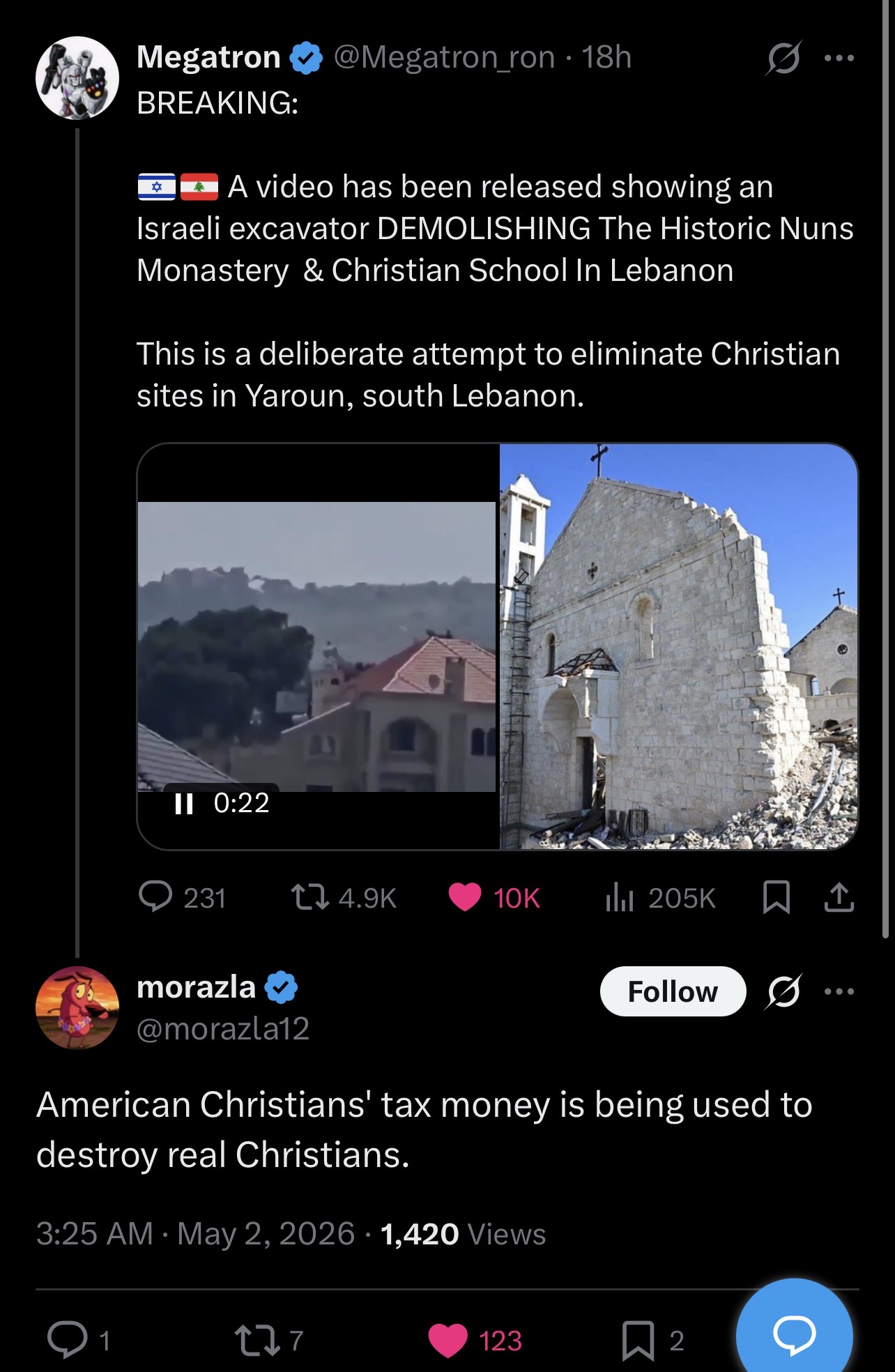Follow the morazla account

coord(673,991)
